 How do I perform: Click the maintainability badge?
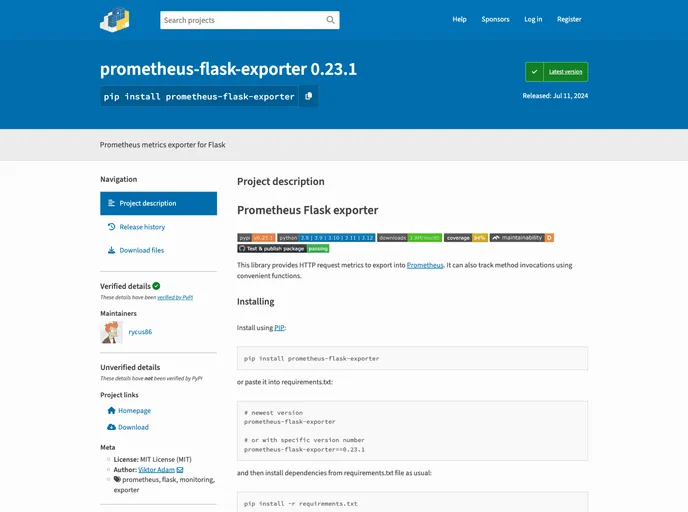click(x=522, y=238)
